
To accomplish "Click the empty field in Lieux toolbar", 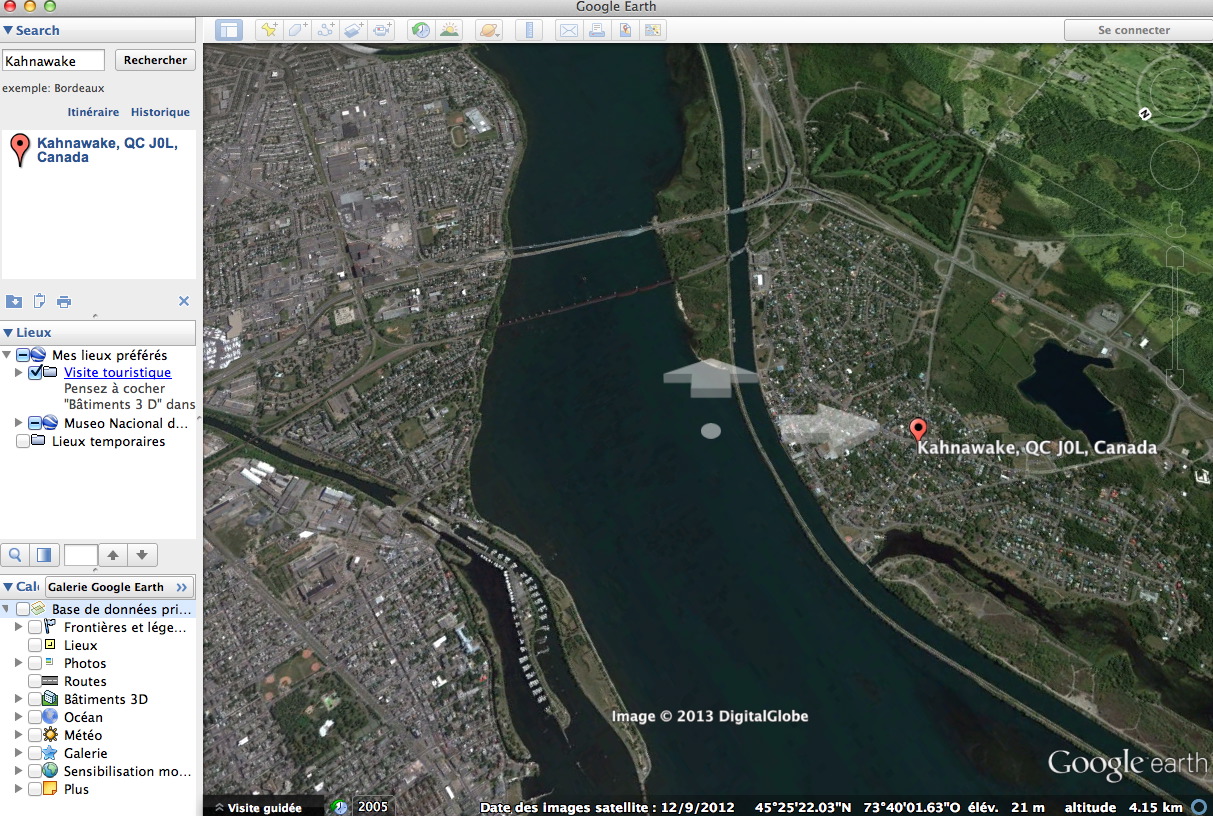I will tap(81, 554).
